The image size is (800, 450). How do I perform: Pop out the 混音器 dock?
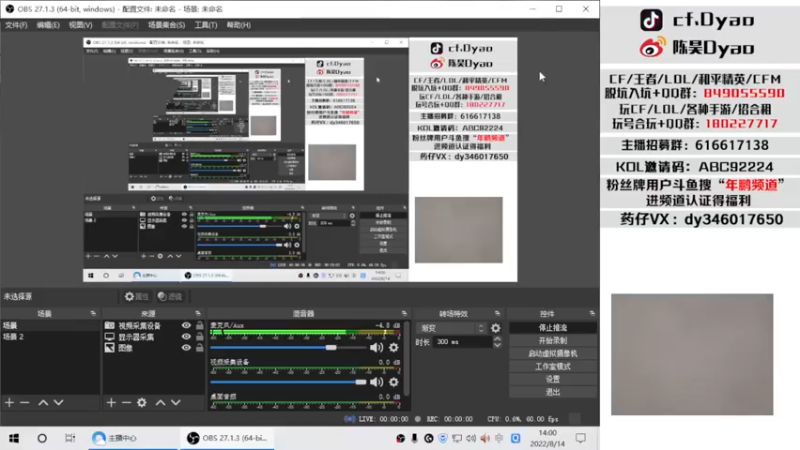pos(404,313)
